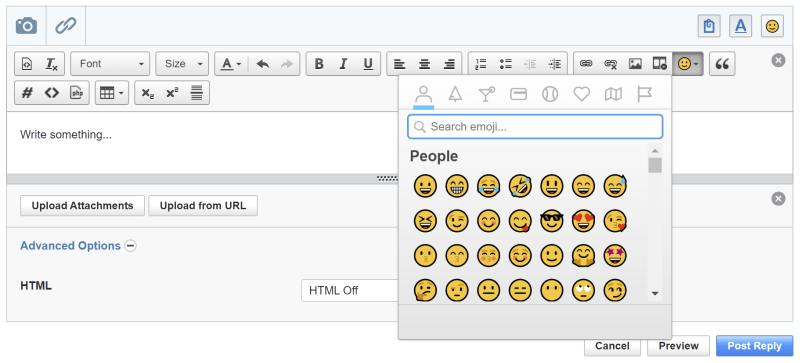Viewport: 800px width, 363px height.
Task: Open the text color dropdown
Action: pos(231,64)
